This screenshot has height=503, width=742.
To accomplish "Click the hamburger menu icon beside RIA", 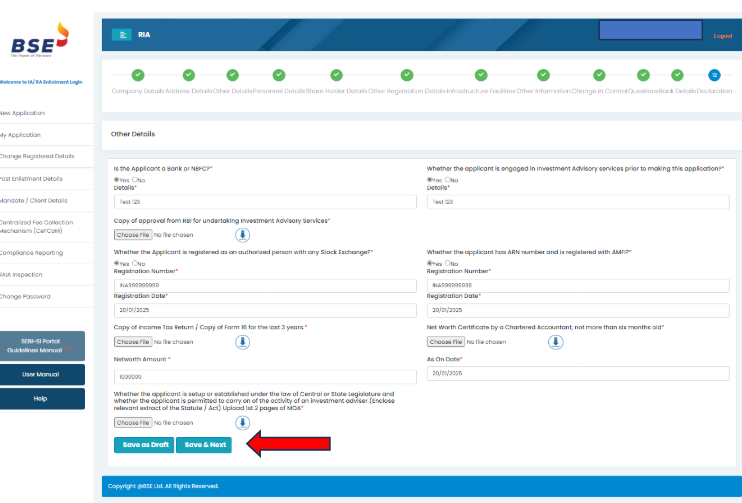I will point(121,35).
